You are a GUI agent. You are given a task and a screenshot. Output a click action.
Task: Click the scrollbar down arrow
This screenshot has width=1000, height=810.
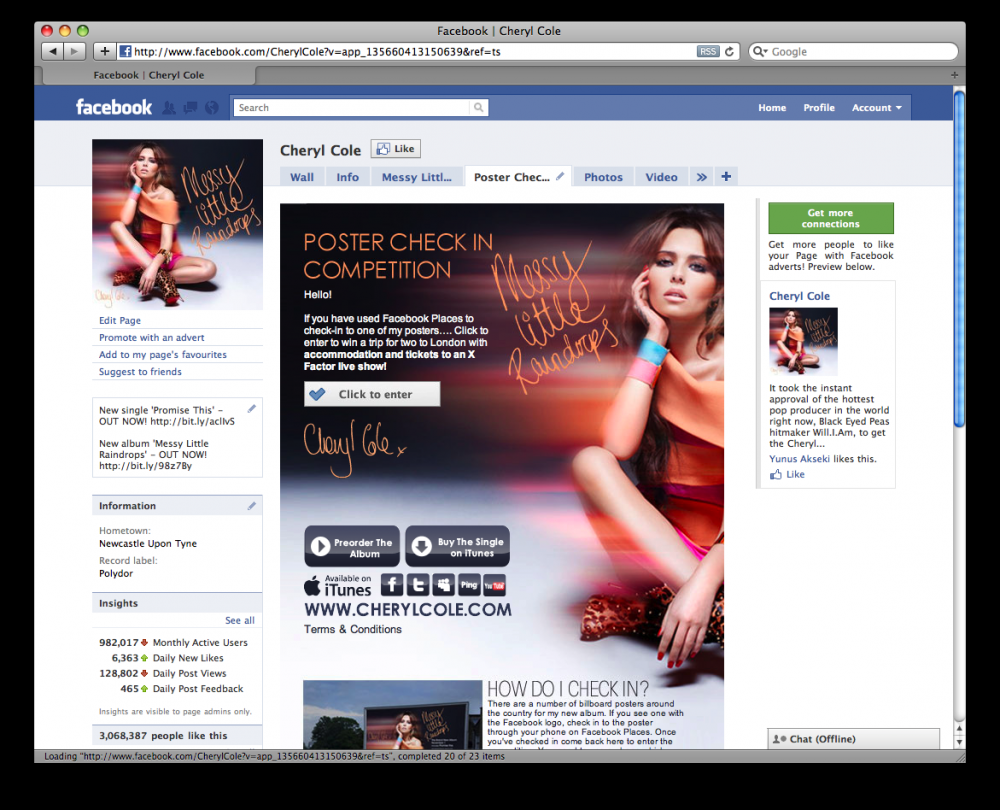coord(959,742)
